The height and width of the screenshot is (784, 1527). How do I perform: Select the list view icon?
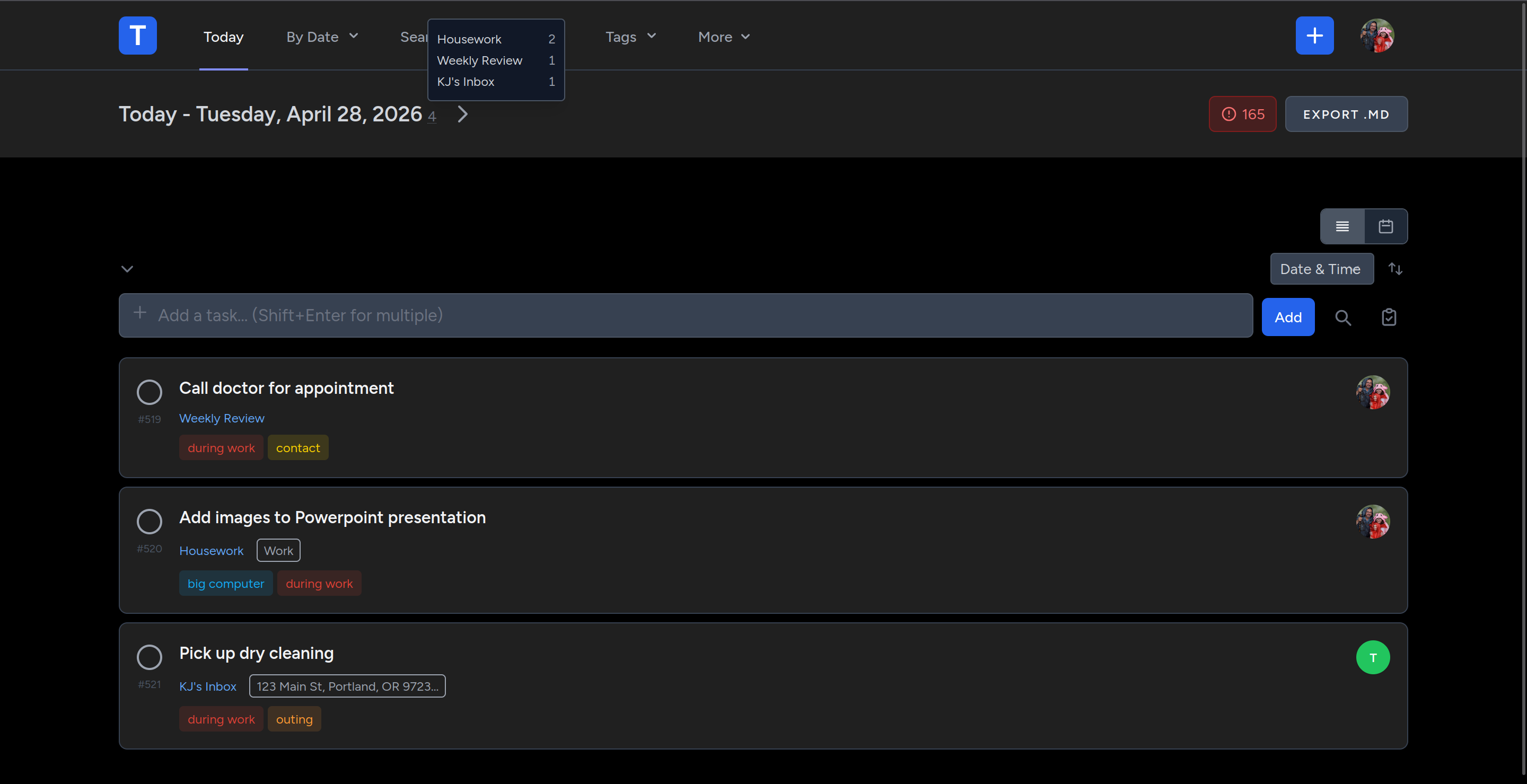[x=1342, y=226]
